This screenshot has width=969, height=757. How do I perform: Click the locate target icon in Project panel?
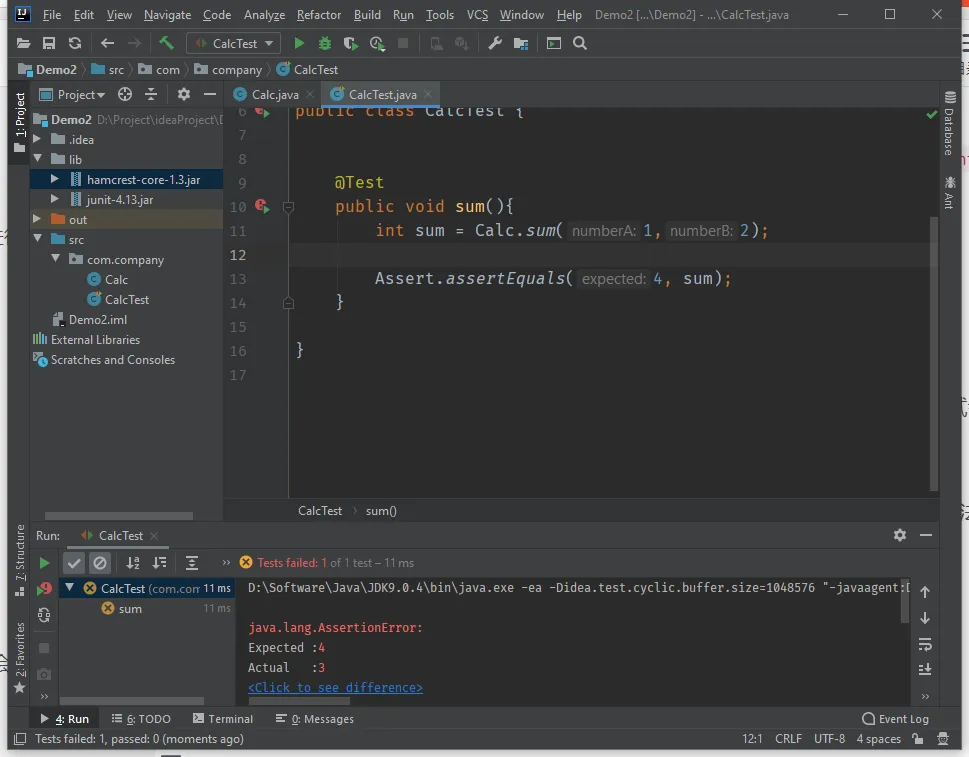point(125,94)
